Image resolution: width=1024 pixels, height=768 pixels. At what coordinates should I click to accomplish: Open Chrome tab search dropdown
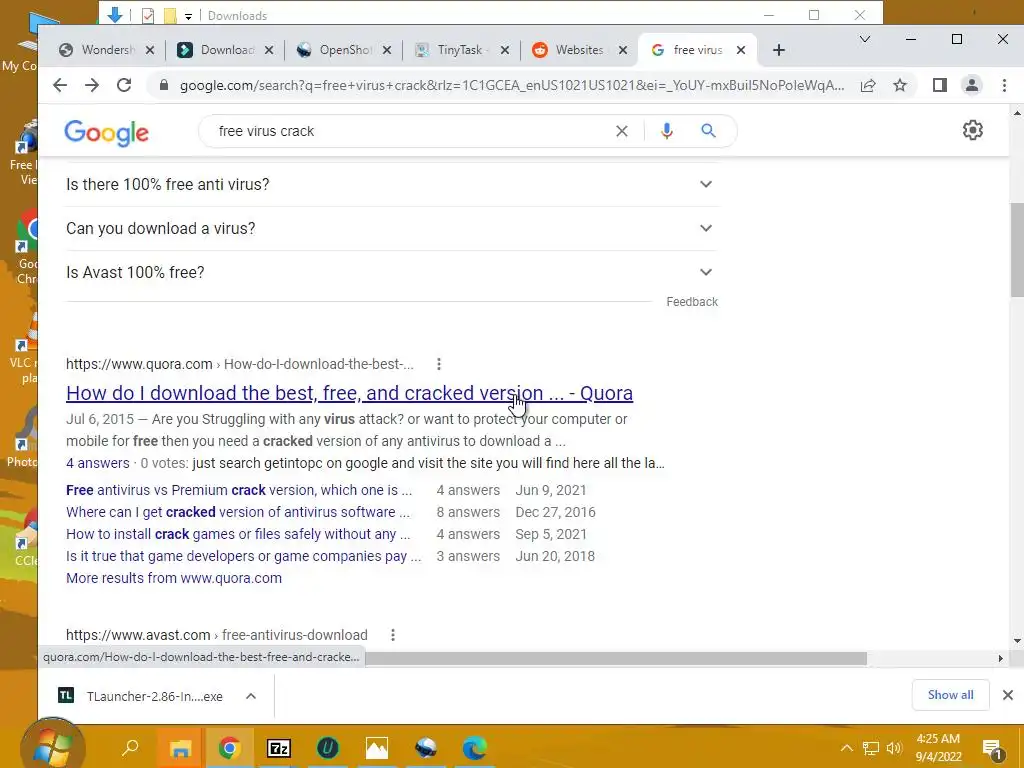865,39
